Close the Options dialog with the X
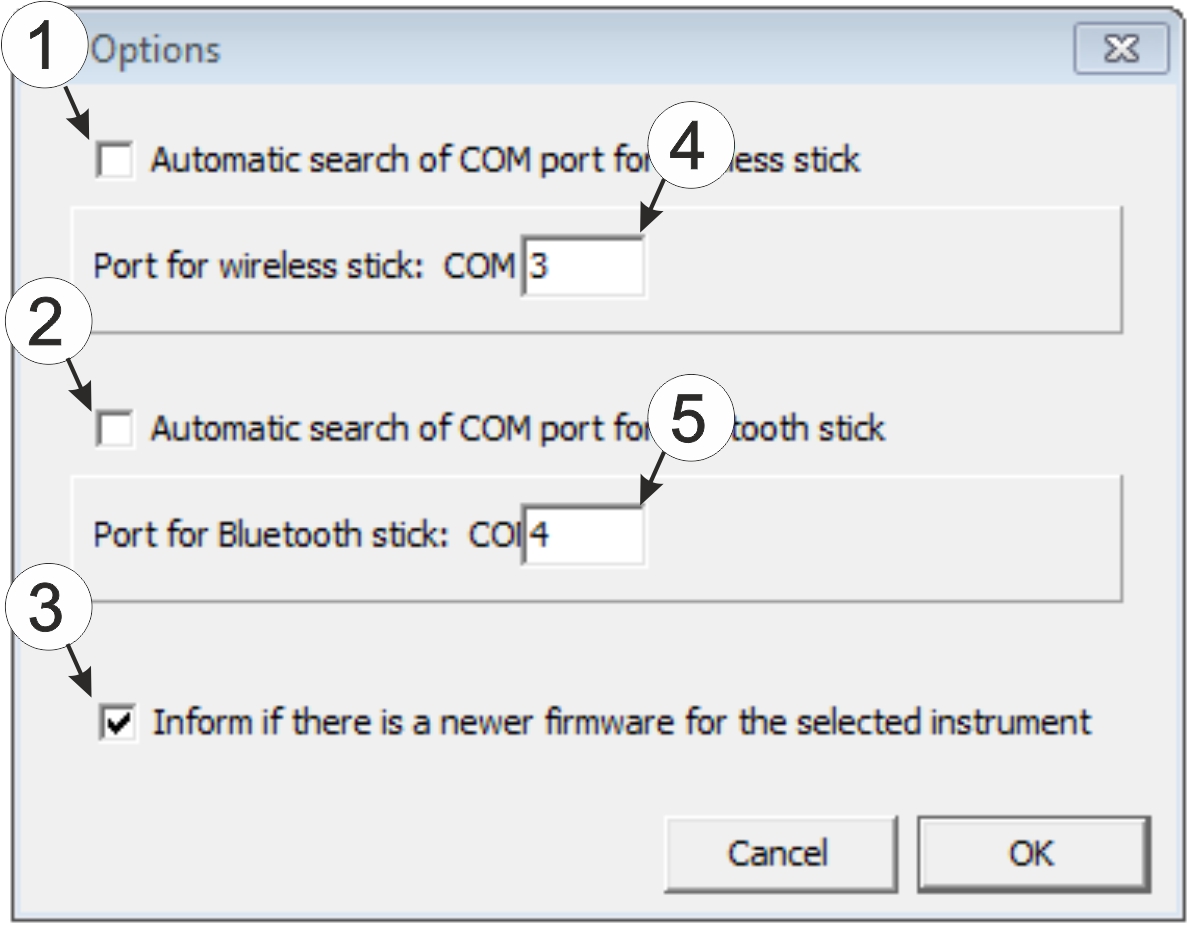 click(x=1121, y=49)
